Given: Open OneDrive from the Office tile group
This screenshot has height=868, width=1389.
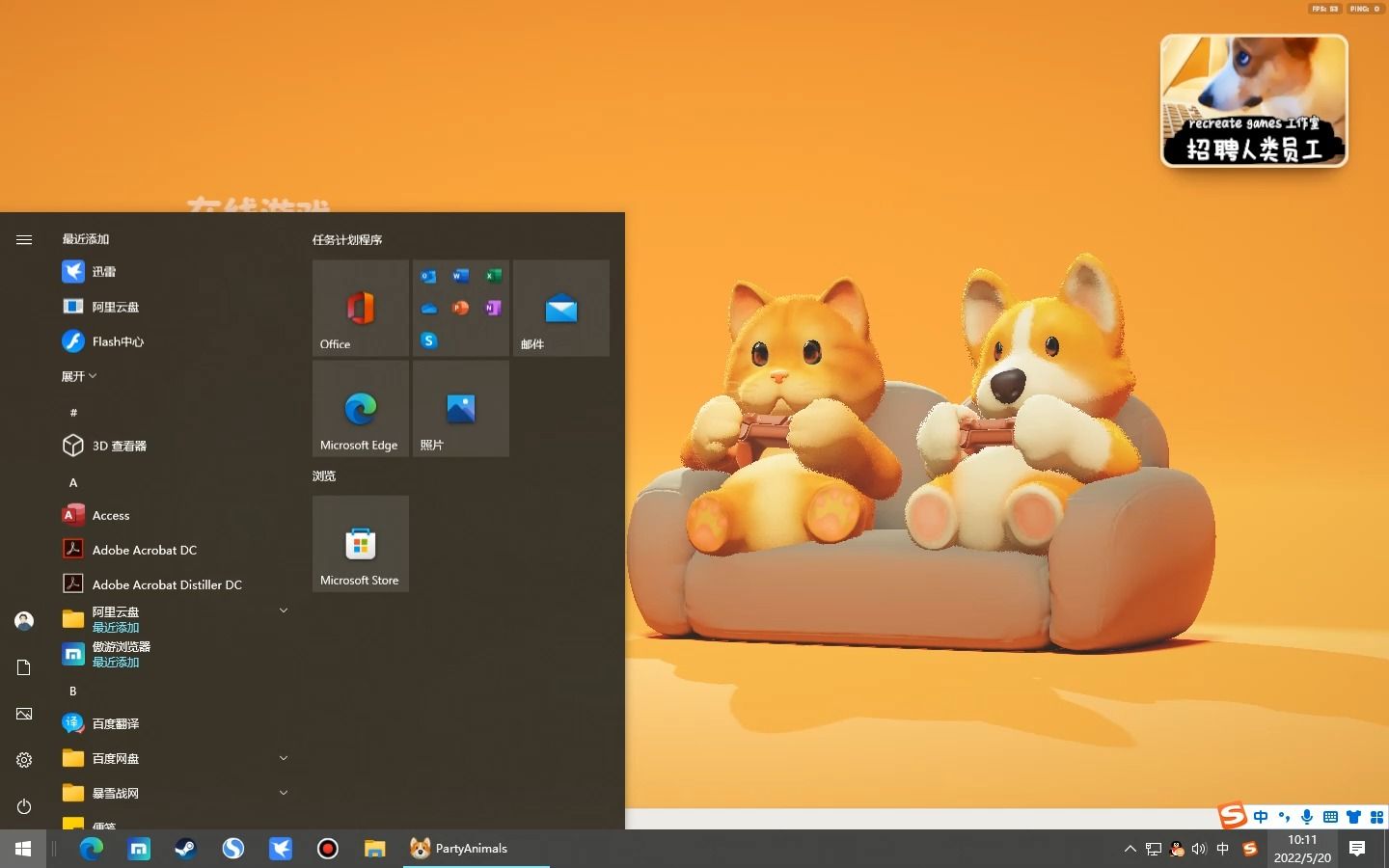Looking at the screenshot, I should pyautogui.click(x=429, y=309).
